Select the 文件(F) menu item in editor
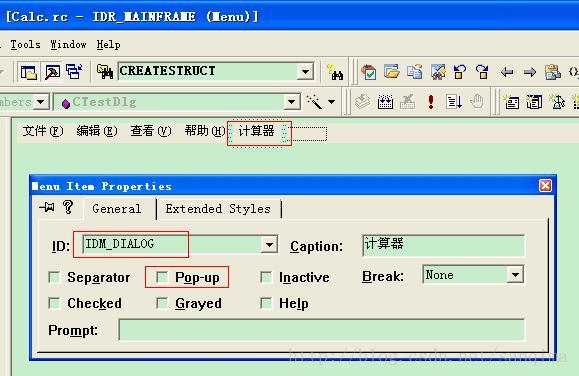The image size is (579, 376). pos(43,131)
